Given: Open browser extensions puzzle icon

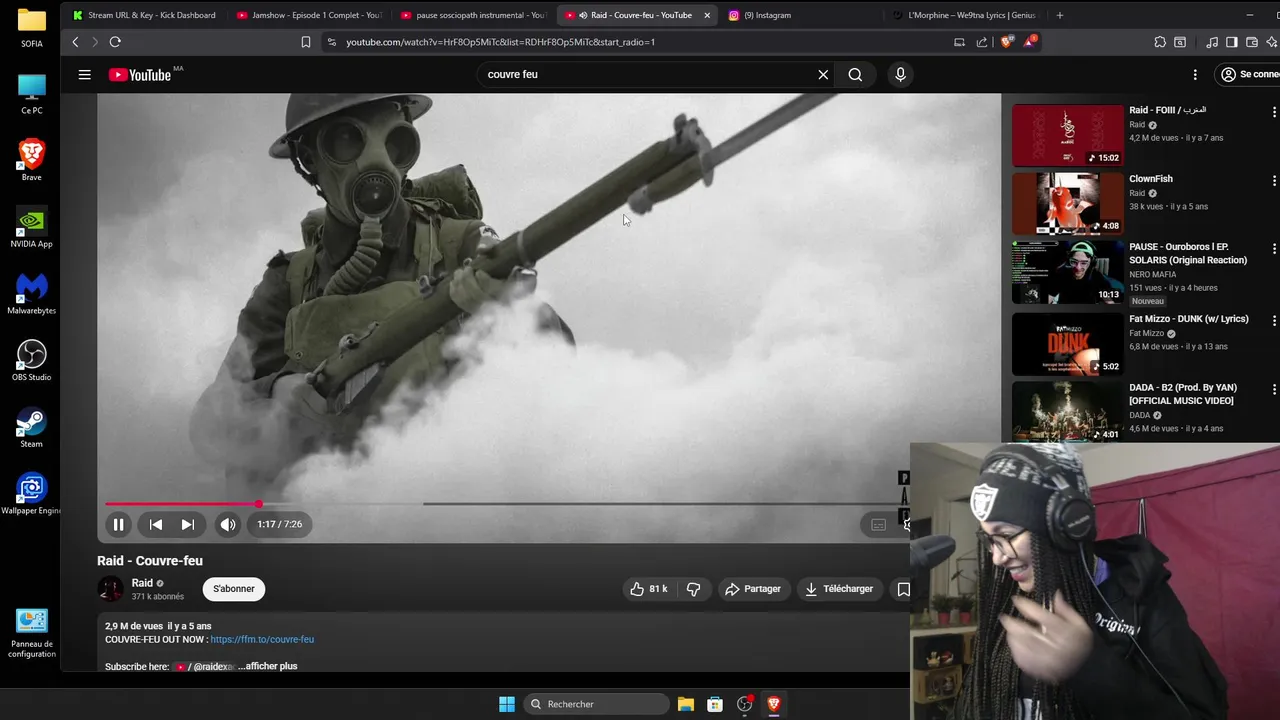Looking at the screenshot, I should coord(1160,42).
